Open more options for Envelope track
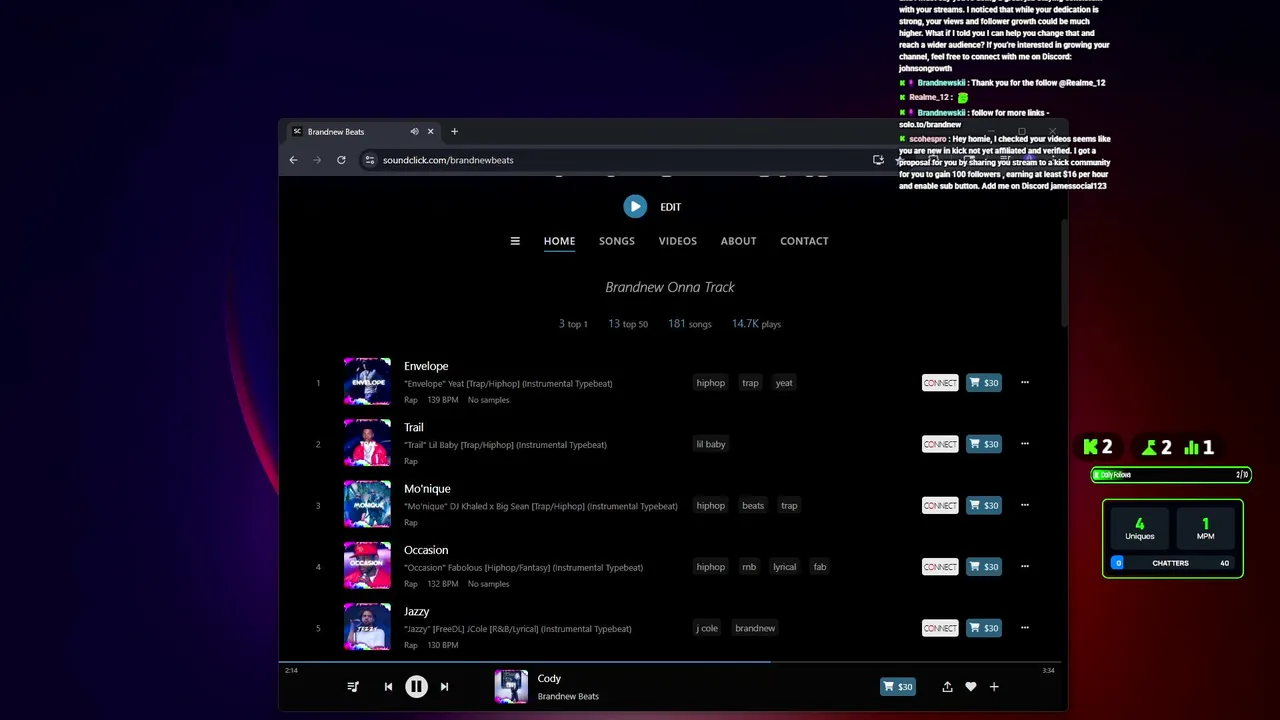 click(1024, 382)
